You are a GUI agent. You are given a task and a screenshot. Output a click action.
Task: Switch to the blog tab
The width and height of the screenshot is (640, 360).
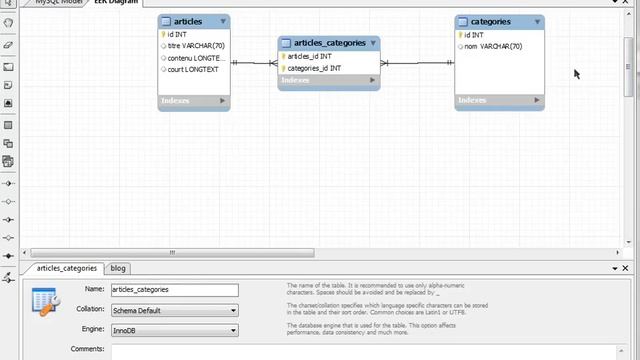coord(118,268)
